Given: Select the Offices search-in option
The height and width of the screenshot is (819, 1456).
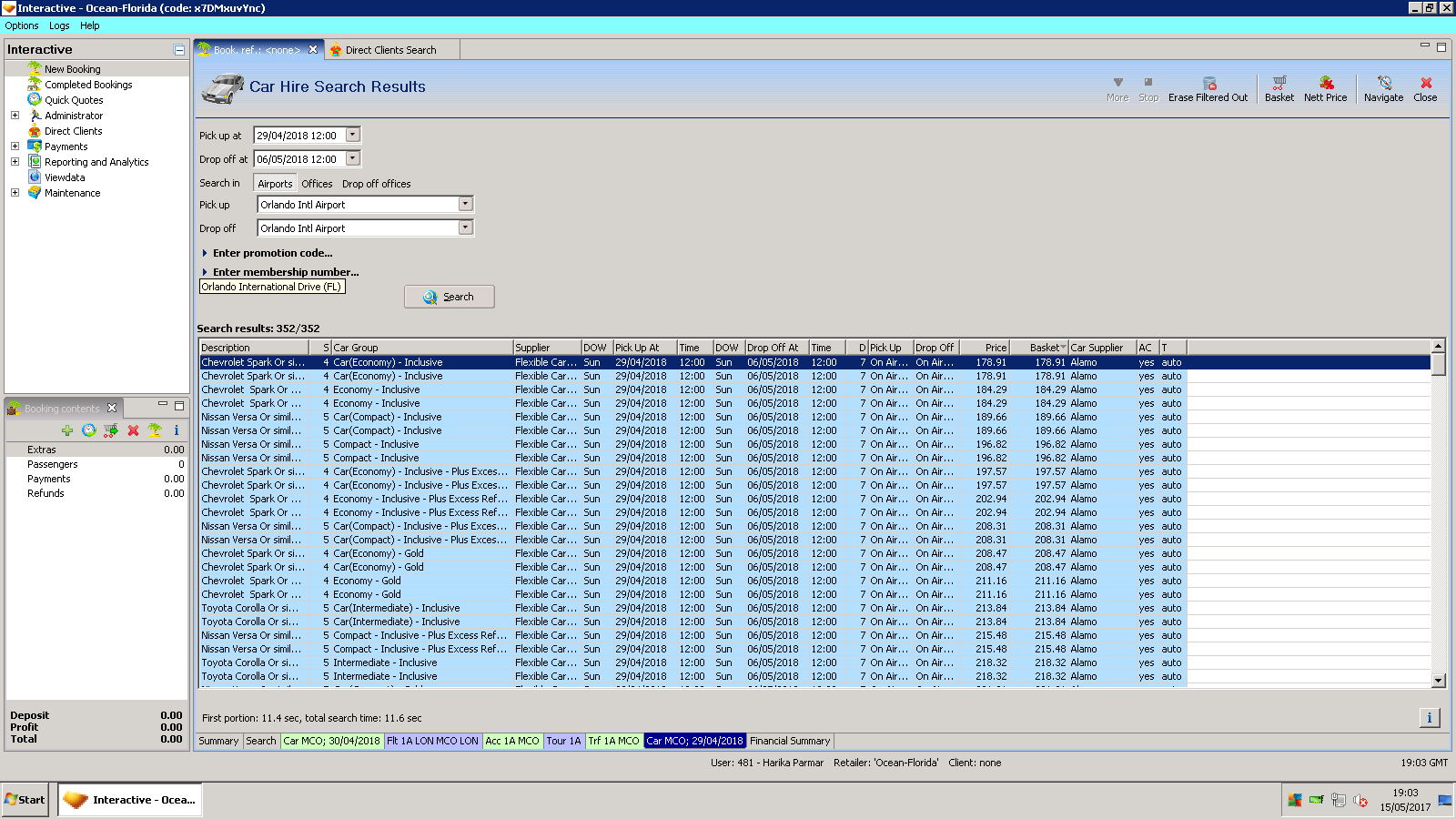Looking at the screenshot, I should point(317,184).
